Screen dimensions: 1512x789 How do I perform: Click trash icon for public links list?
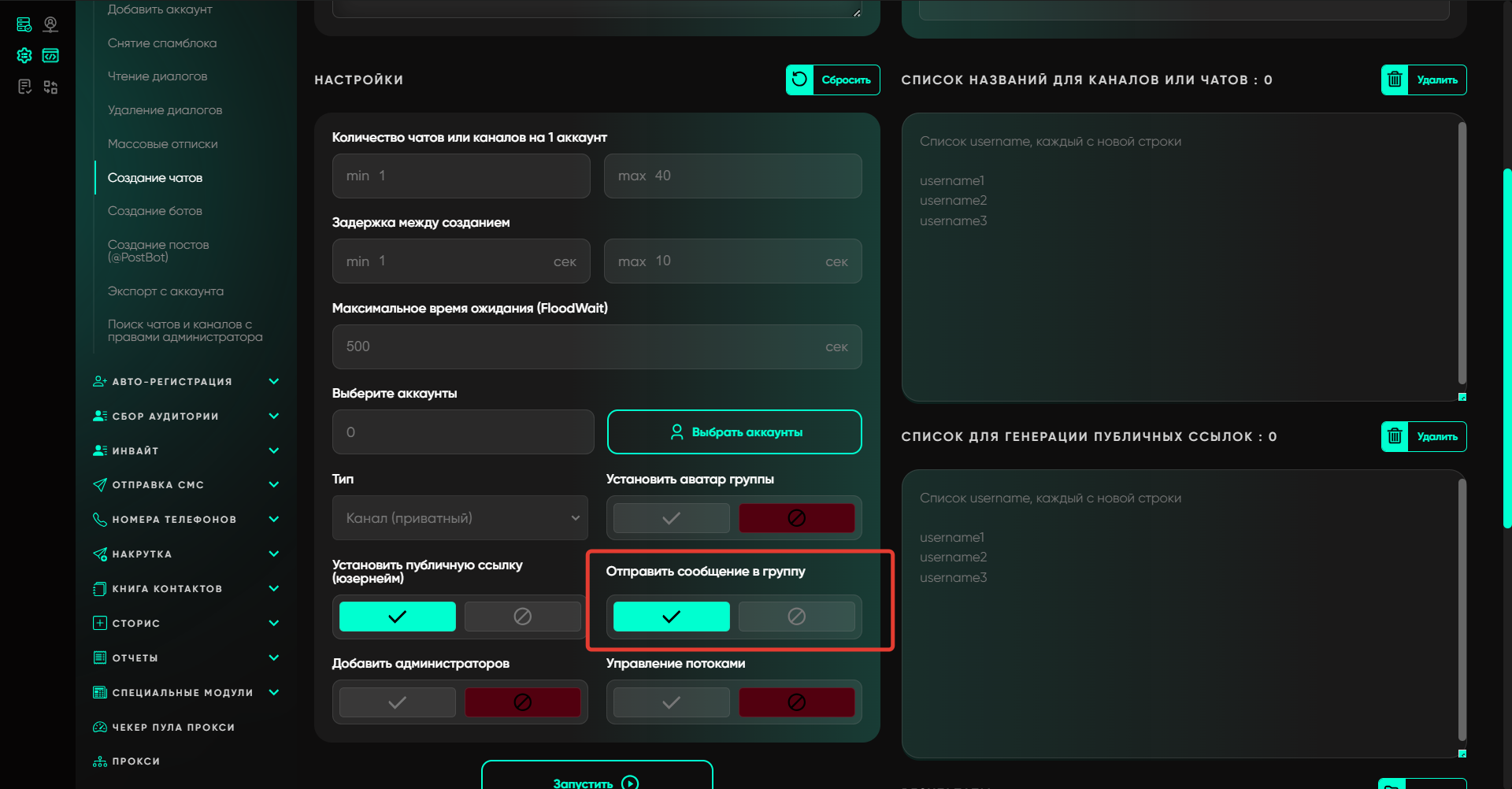click(1395, 436)
